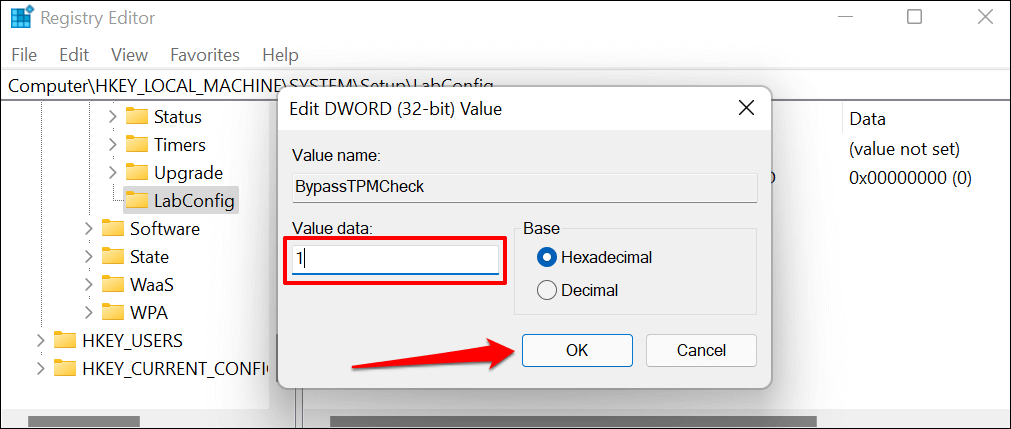Expand the State key
Image resolution: width=1011 pixels, height=429 pixels.
(88, 257)
